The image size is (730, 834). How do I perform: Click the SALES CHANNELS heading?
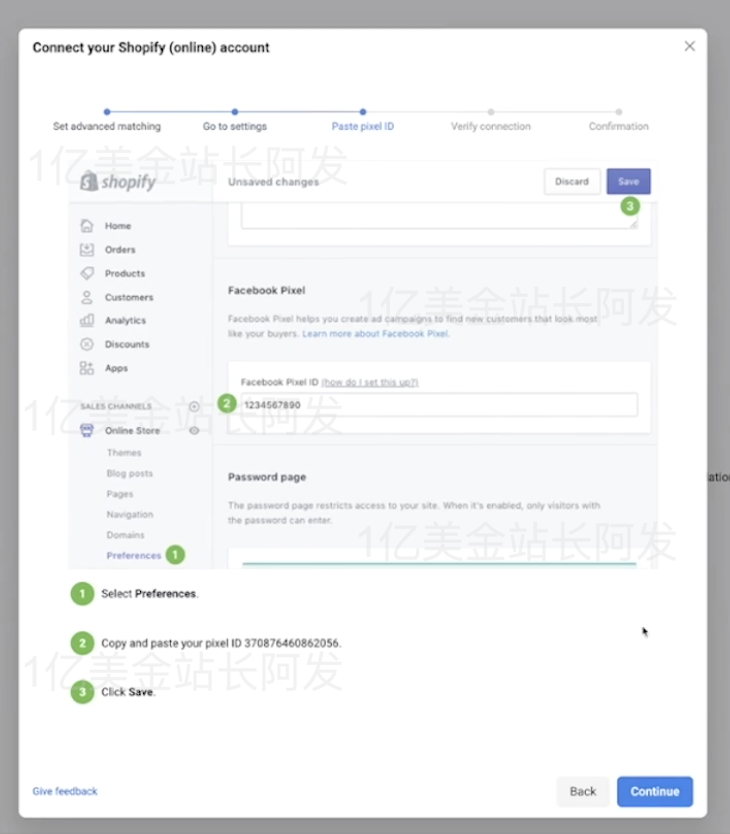point(115,406)
